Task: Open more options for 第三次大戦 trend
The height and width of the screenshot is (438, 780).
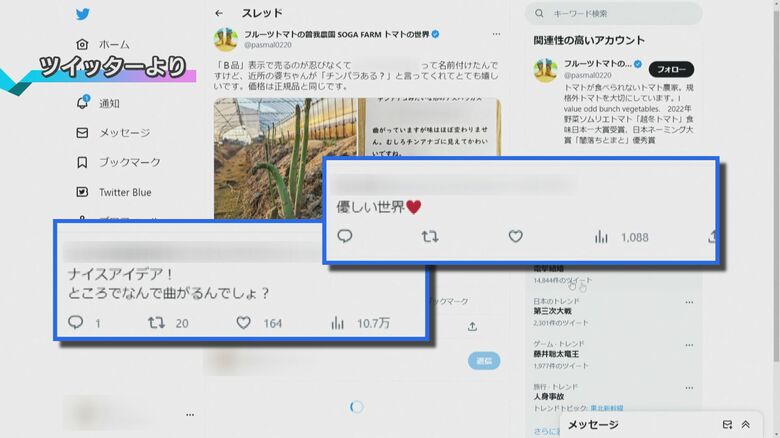Action: point(689,302)
